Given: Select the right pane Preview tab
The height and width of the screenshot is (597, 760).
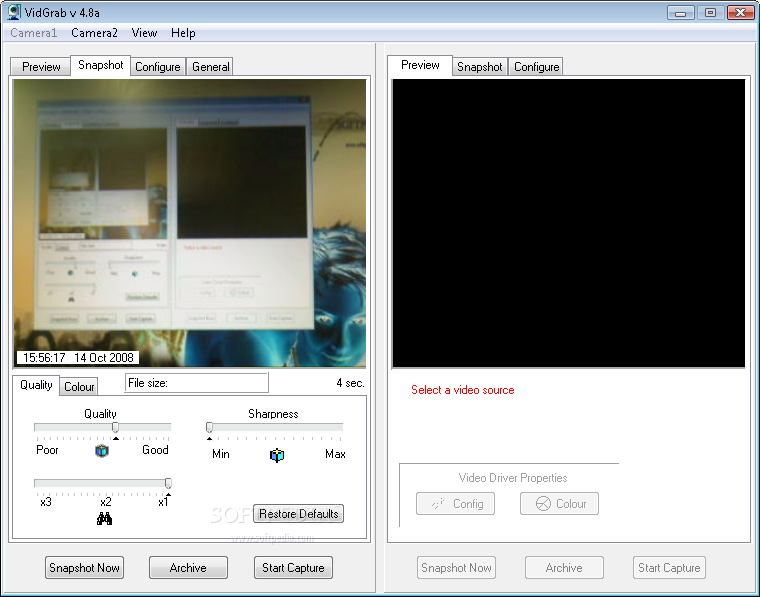Looking at the screenshot, I should (420, 65).
